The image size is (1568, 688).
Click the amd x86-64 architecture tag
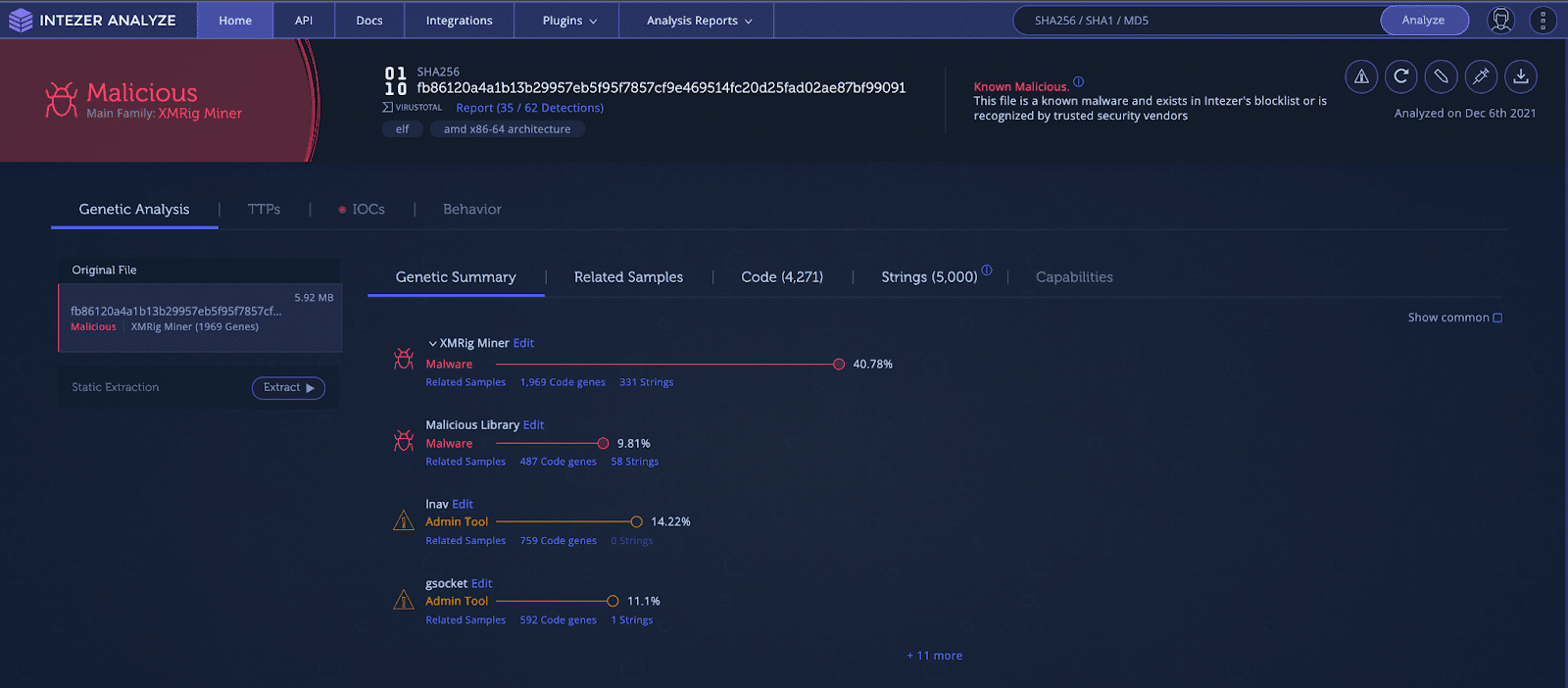click(507, 129)
